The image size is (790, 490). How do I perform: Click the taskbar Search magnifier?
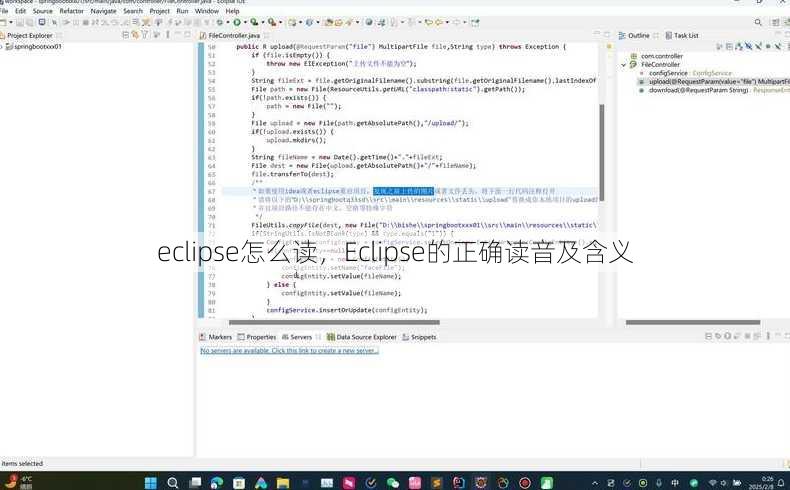[173, 483]
